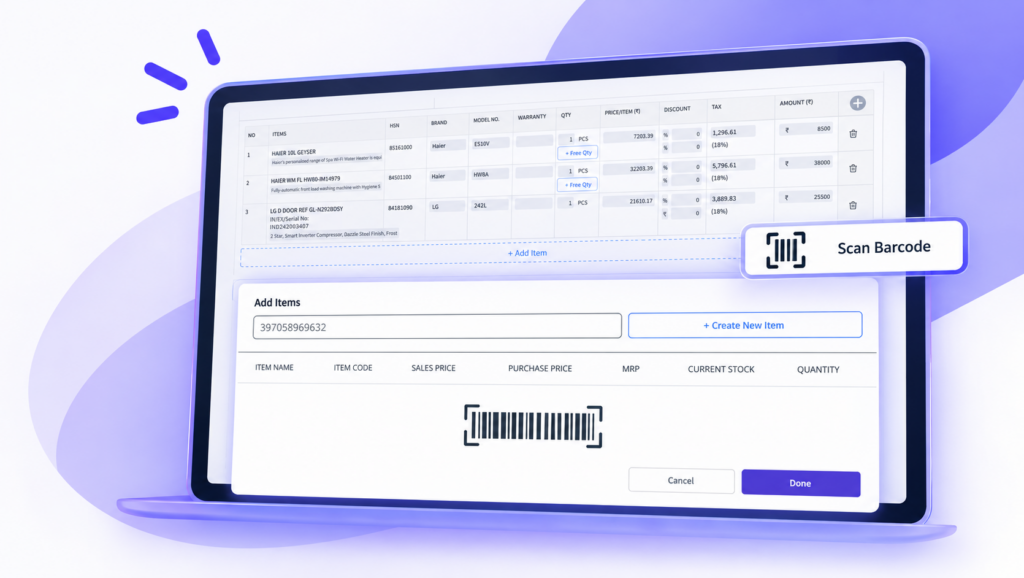This screenshot has width=1024, height=578.
Task: Click the PRICE/ITEM column header
Action: click(x=622, y=112)
